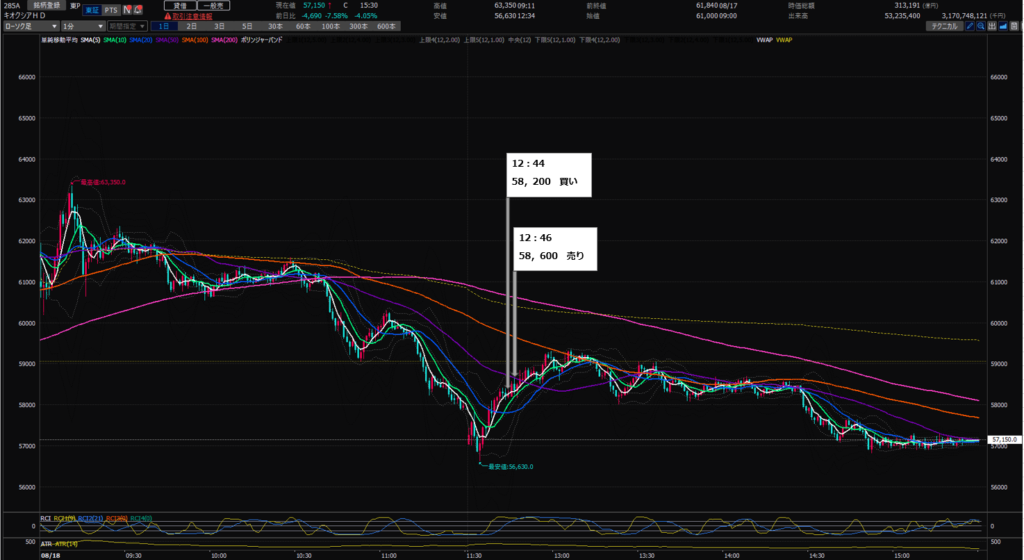Viewport: 1024px width, 560px height.
Task: Select the 3日 period tab
Action: tap(219, 26)
